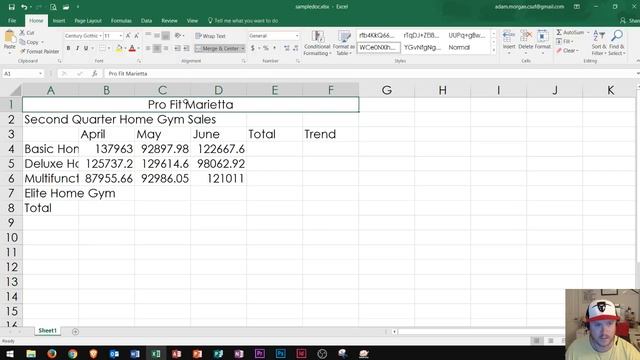Toggle Align Right
The height and width of the screenshot is (360, 640).
(166, 48)
